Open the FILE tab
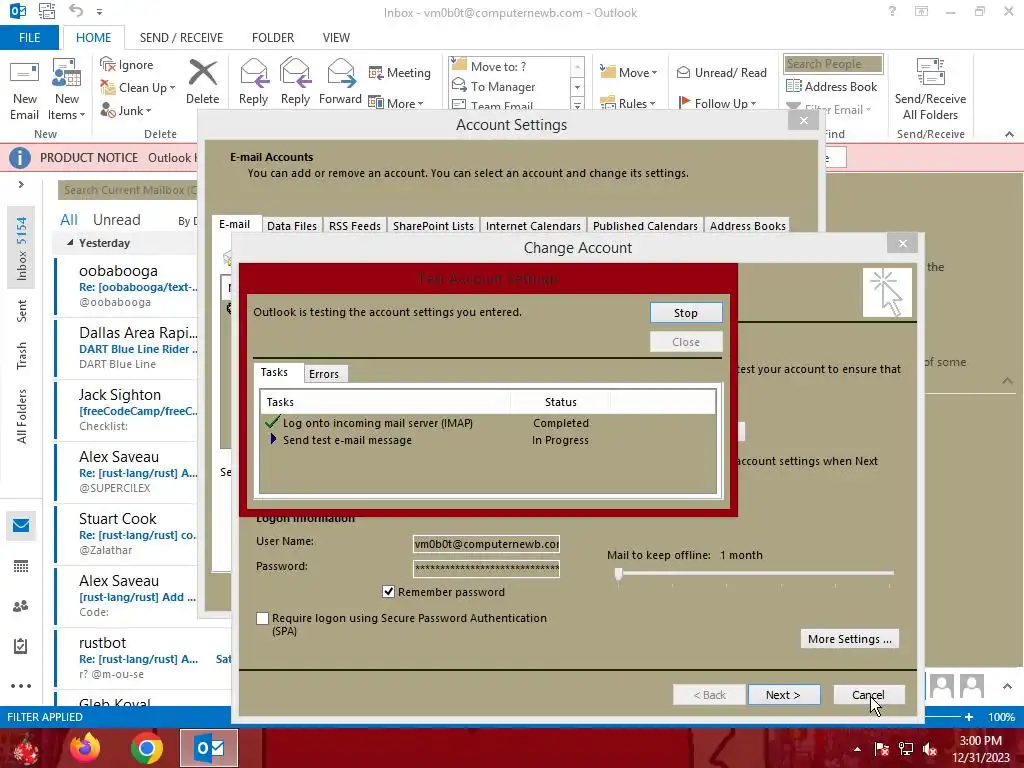Screen dimensions: 1024x768 (x=29, y=37)
